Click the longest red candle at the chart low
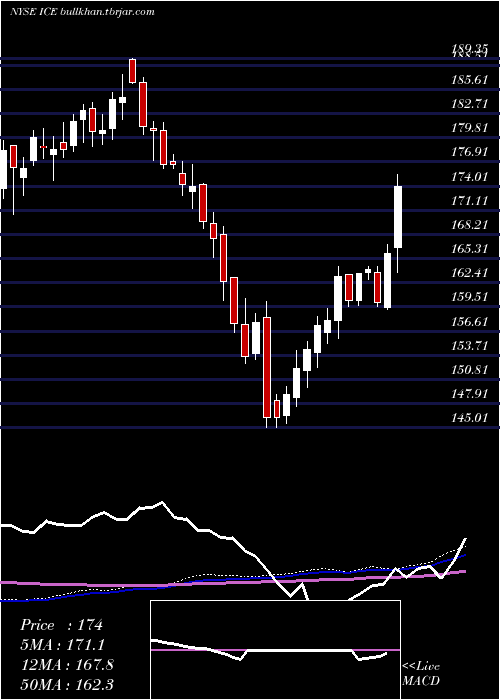 [x=267, y=367]
